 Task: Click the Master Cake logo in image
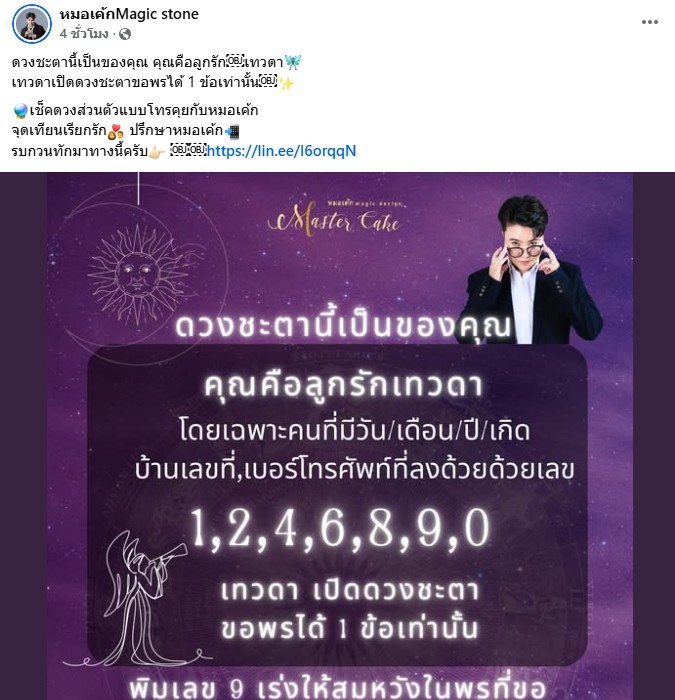coord(334,218)
